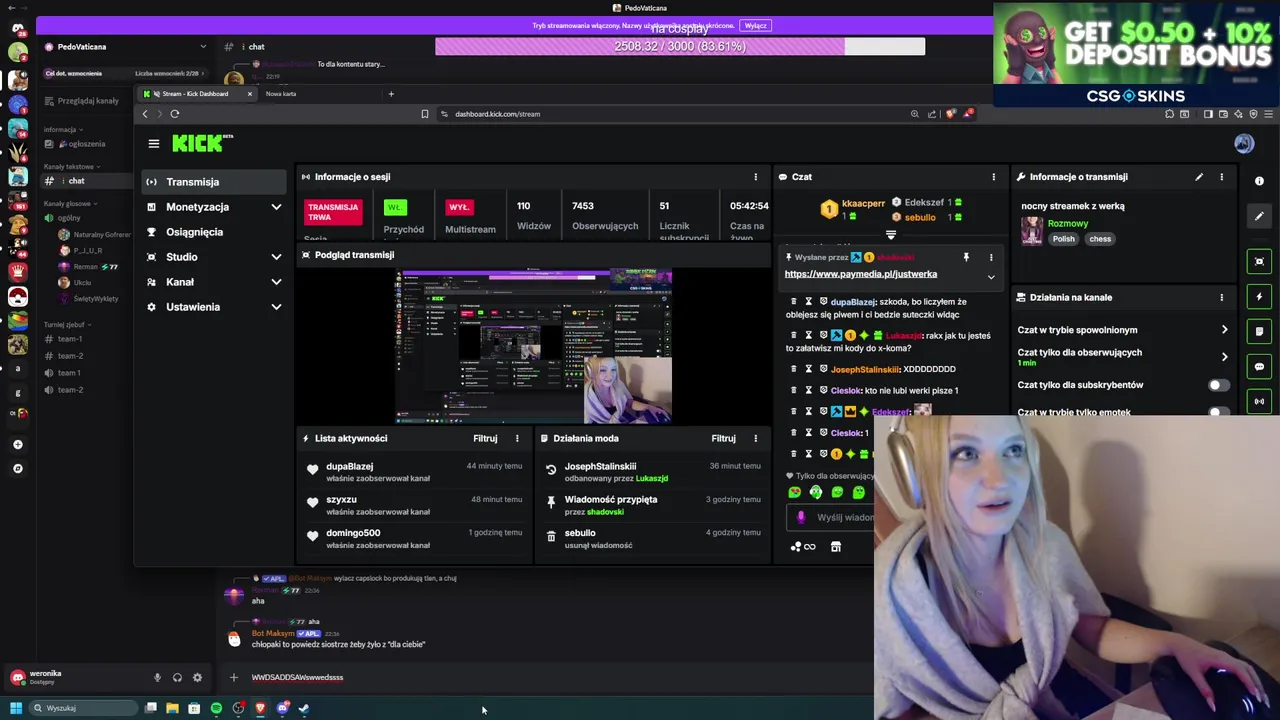This screenshot has height=720, width=1280.
Task: Mute microphone in Discord user panel
Action: coord(157,678)
